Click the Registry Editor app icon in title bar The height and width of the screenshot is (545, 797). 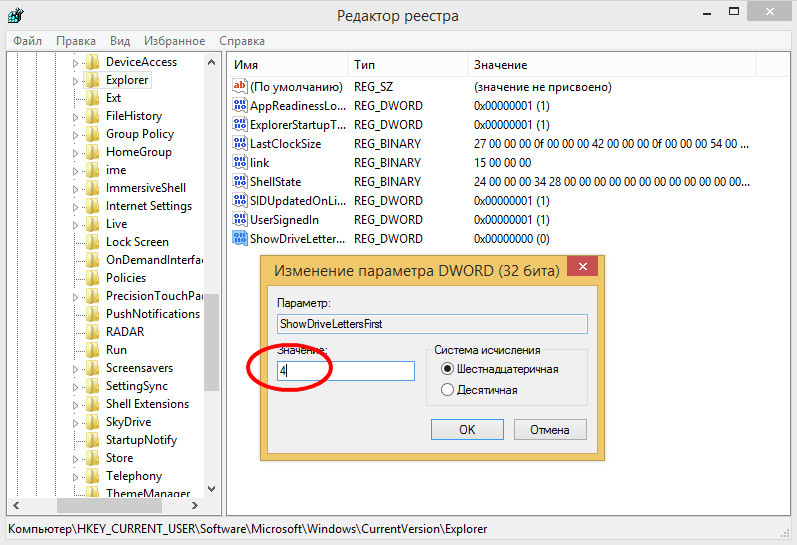[16, 15]
